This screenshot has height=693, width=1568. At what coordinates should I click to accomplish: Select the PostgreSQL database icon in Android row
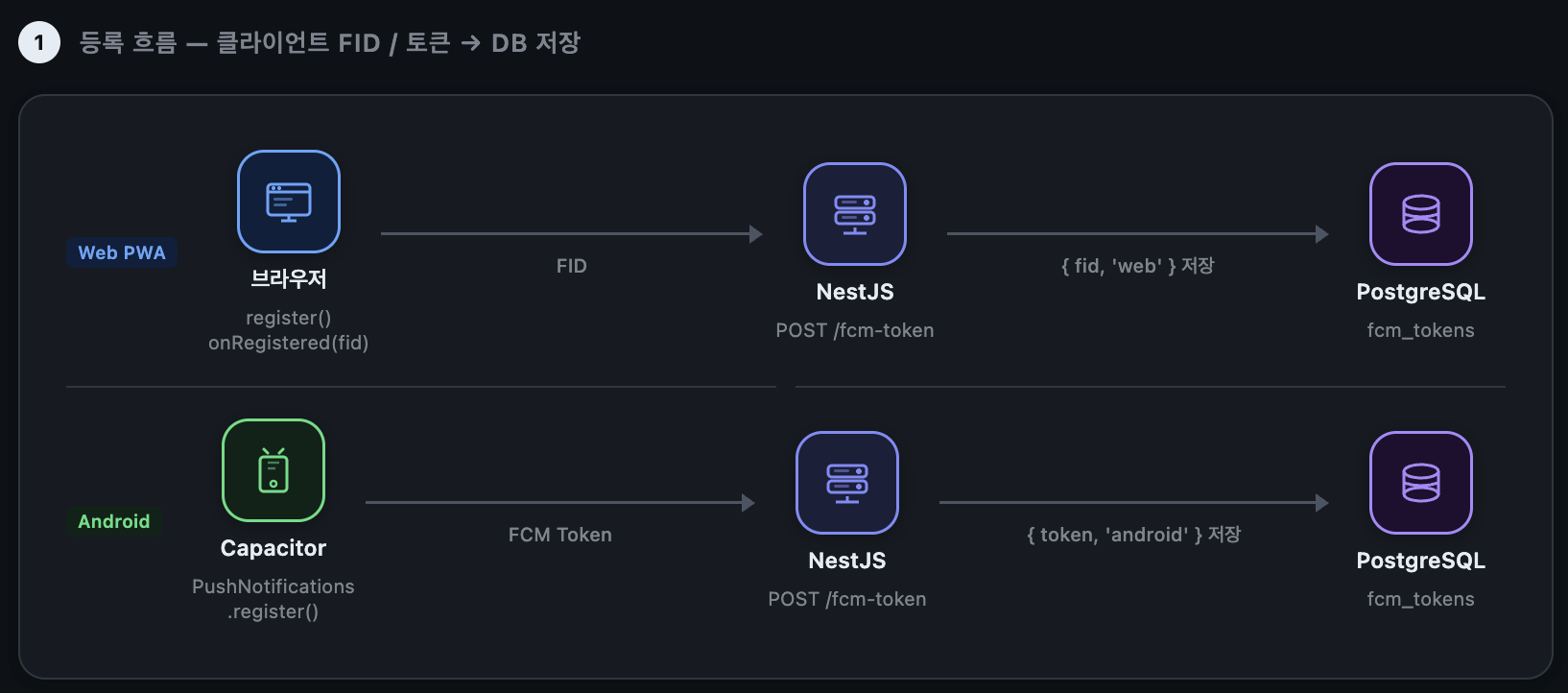tap(1421, 483)
